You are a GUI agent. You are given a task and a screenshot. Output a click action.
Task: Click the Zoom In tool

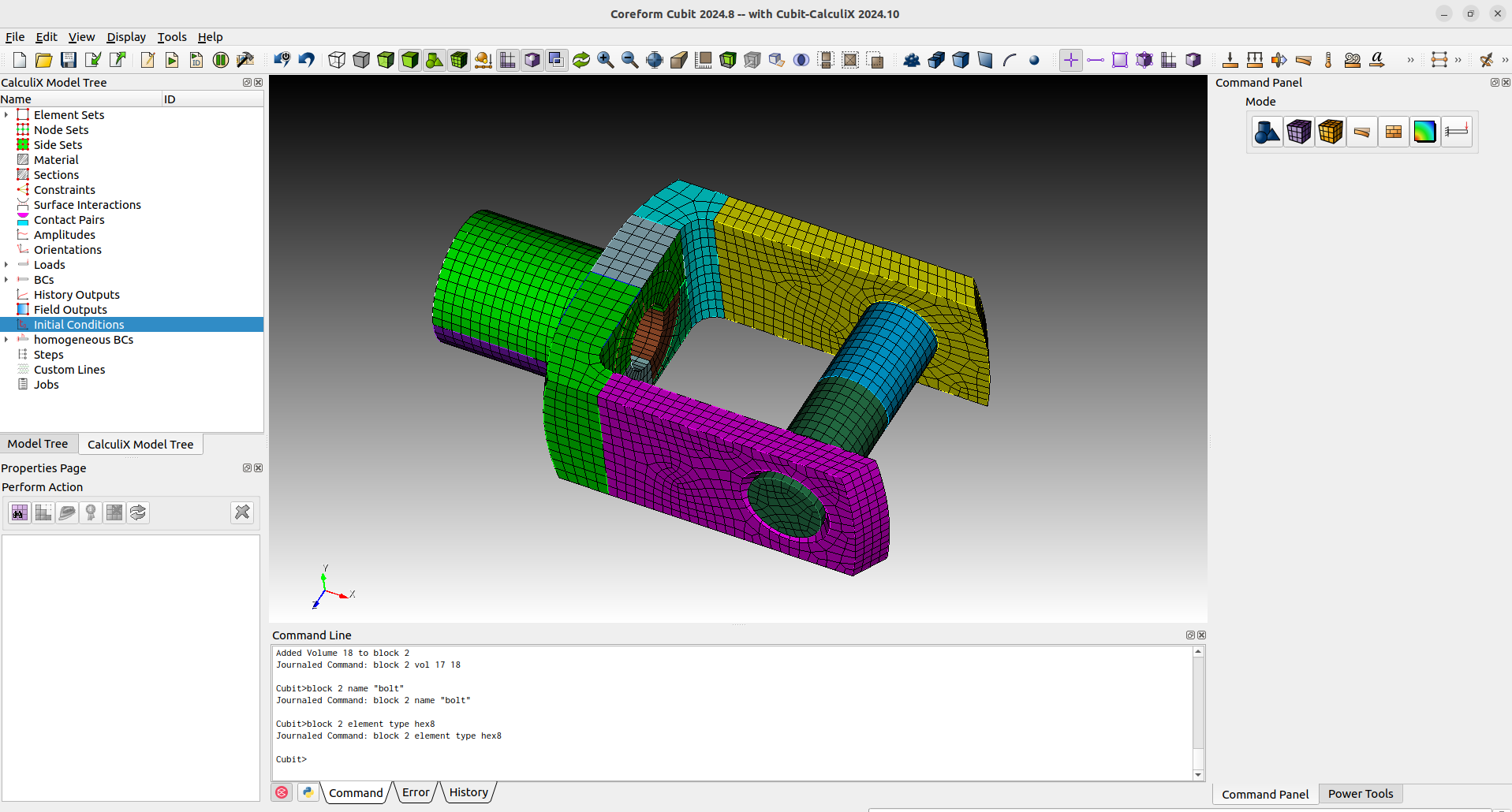pos(606,59)
